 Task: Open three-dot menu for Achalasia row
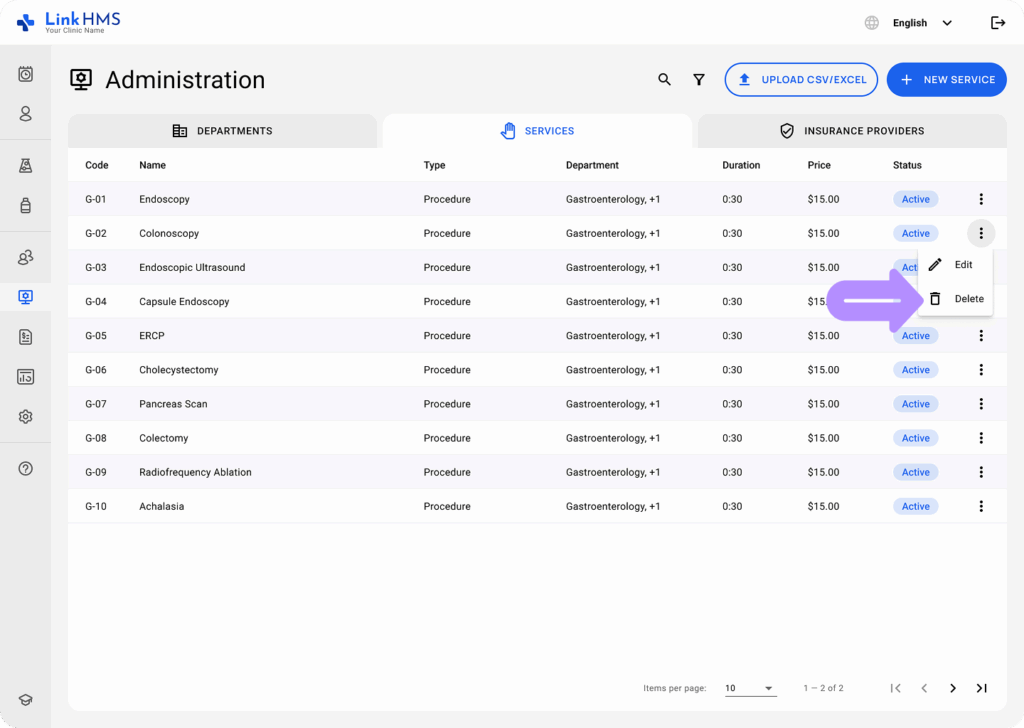coord(981,506)
